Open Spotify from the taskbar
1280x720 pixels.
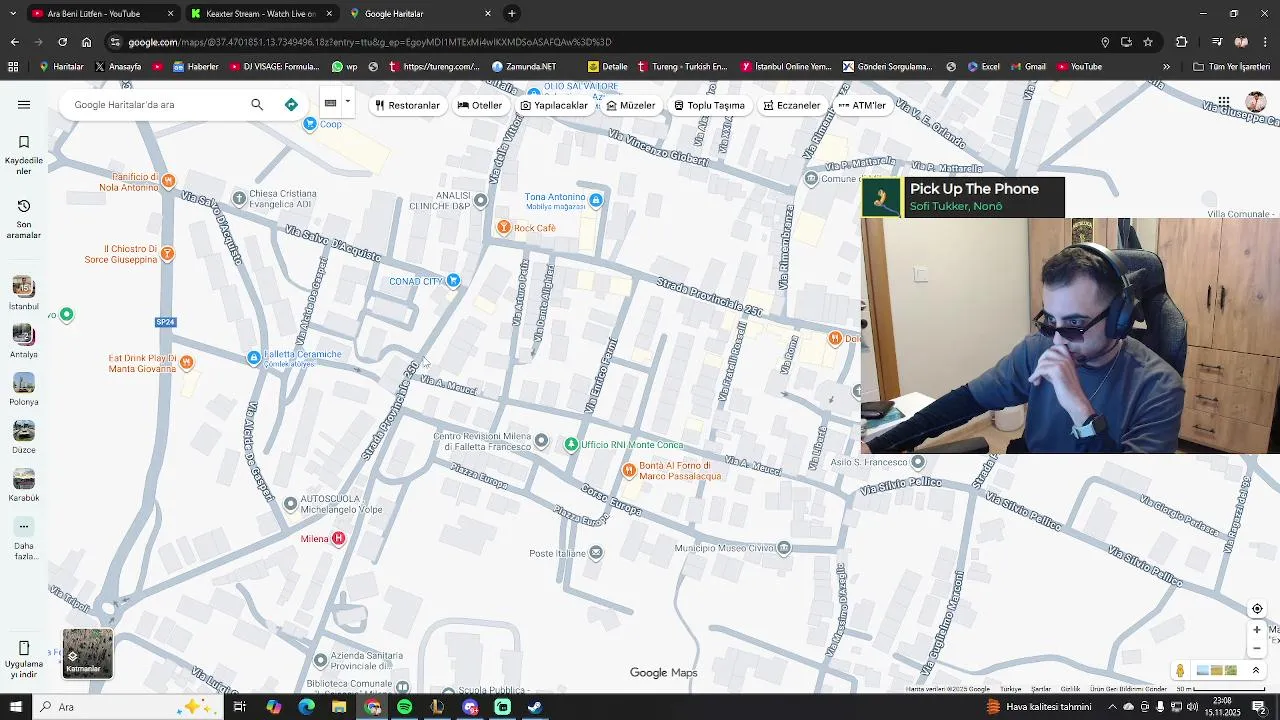coord(404,707)
